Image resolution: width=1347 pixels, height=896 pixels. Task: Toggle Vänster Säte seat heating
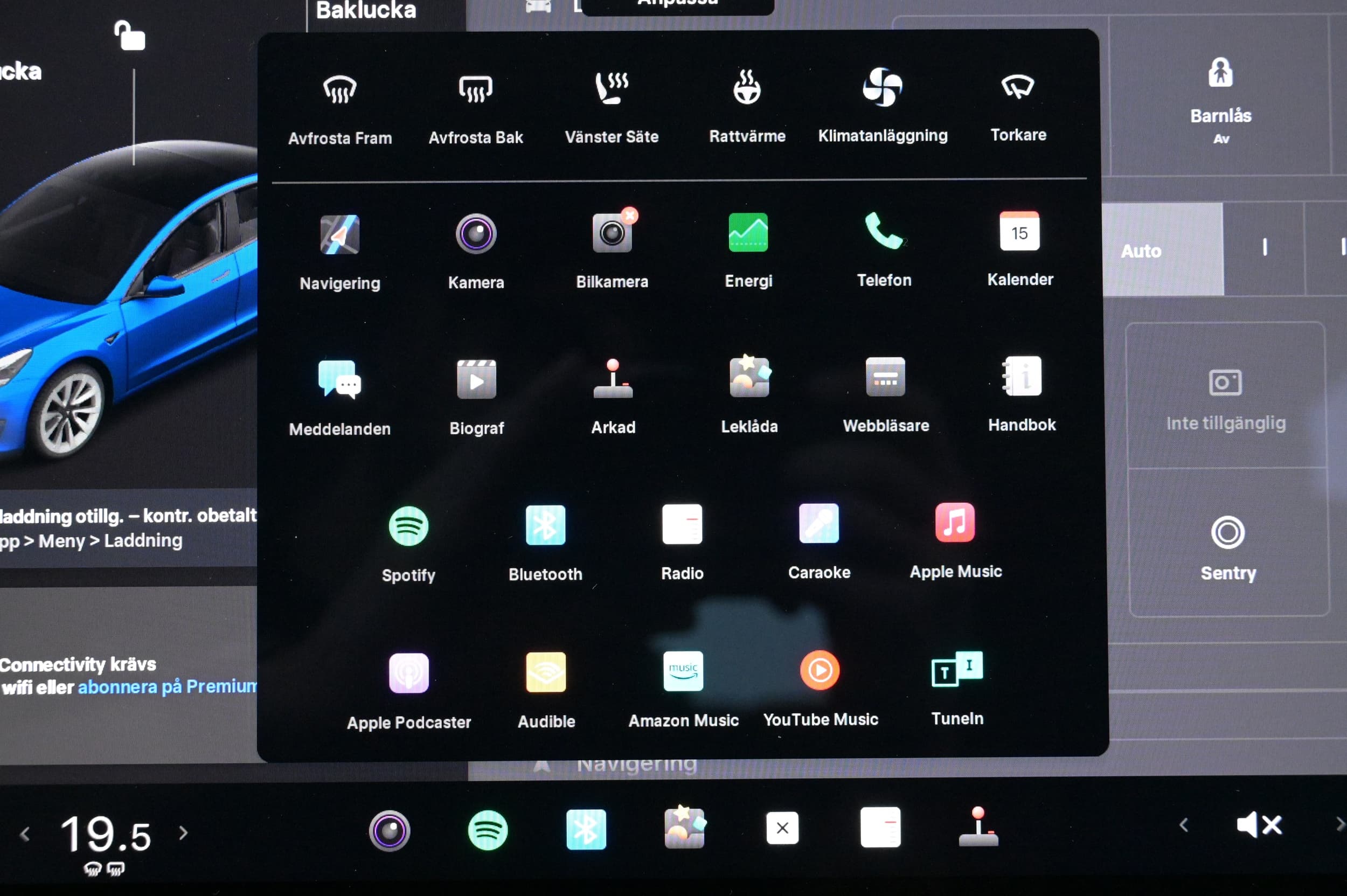tap(612, 107)
